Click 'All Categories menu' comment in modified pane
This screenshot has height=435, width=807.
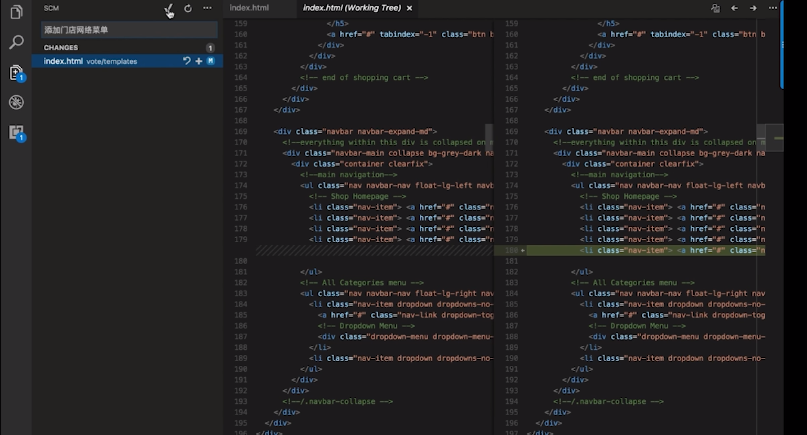coord(633,283)
